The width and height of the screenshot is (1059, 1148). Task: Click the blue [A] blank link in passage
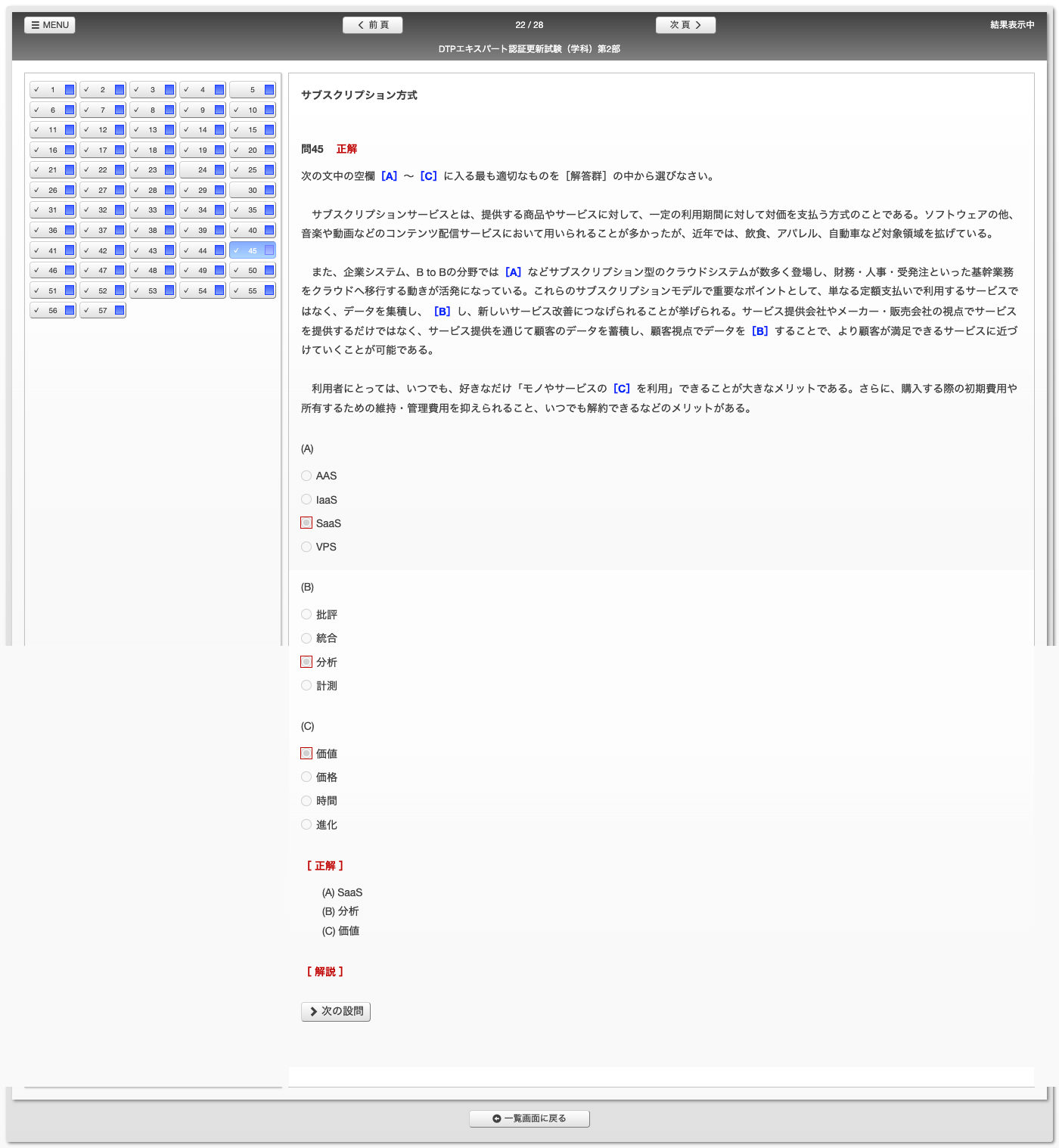click(x=513, y=272)
